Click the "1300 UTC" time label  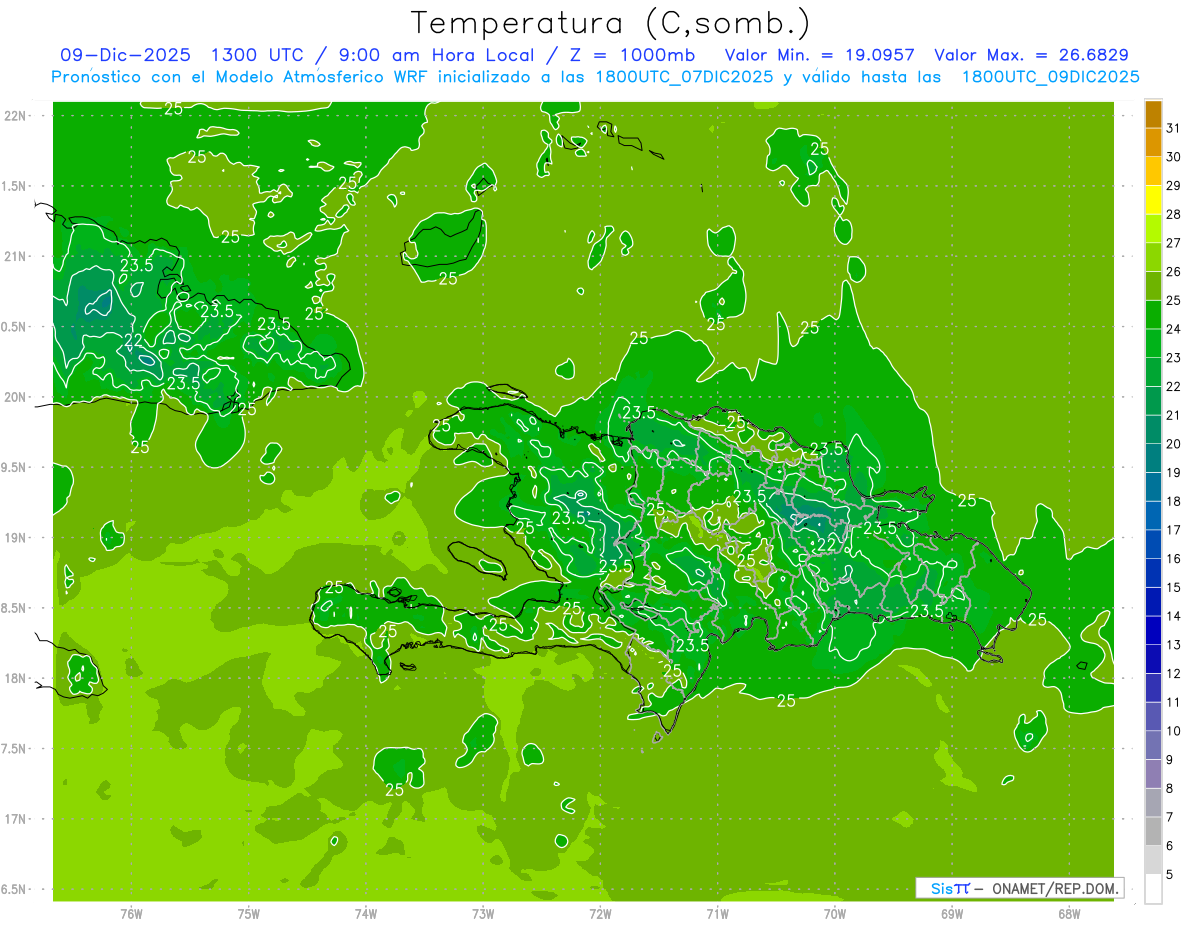(x=258, y=56)
